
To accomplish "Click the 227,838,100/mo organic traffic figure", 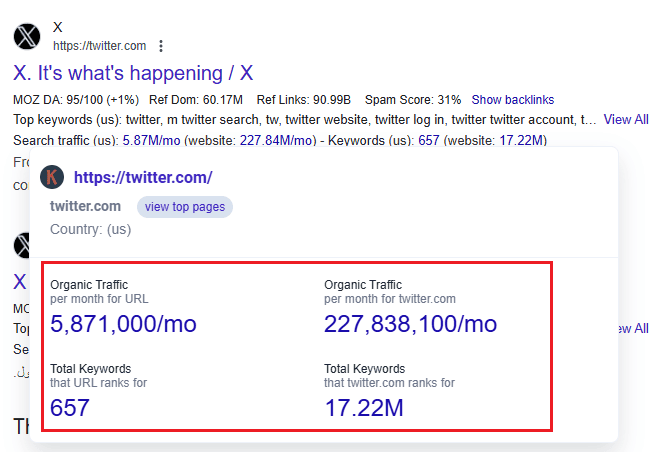I will click(410, 324).
